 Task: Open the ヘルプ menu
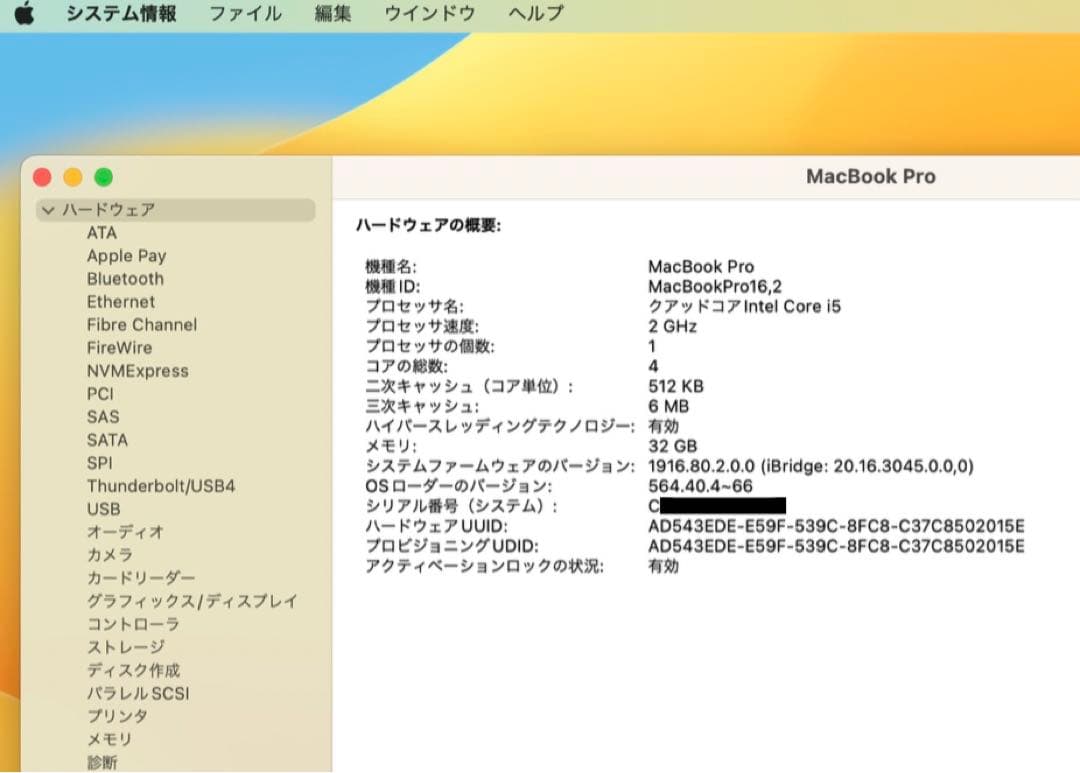click(x=534, y=14)
